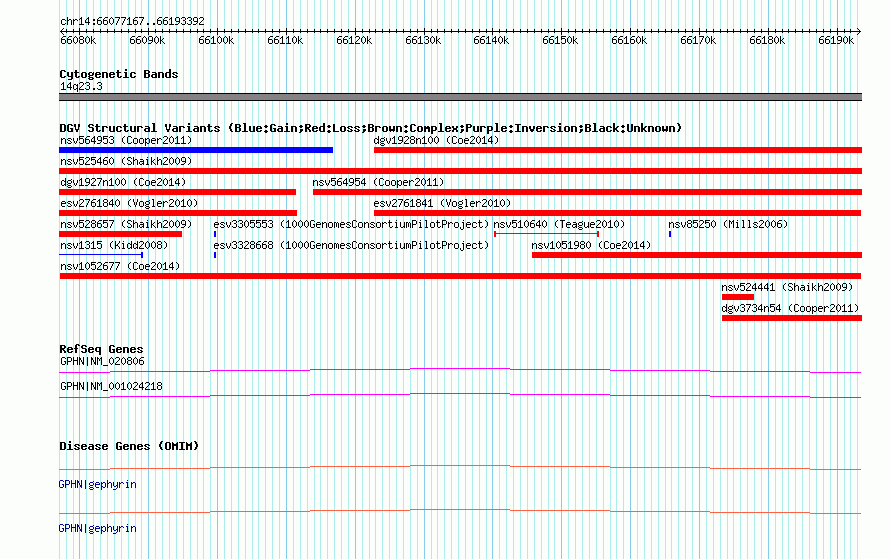Click the 66080k ruler tick label
This screenshot has height=559, width=890.
pyautogui.click(x=78, y=40)
